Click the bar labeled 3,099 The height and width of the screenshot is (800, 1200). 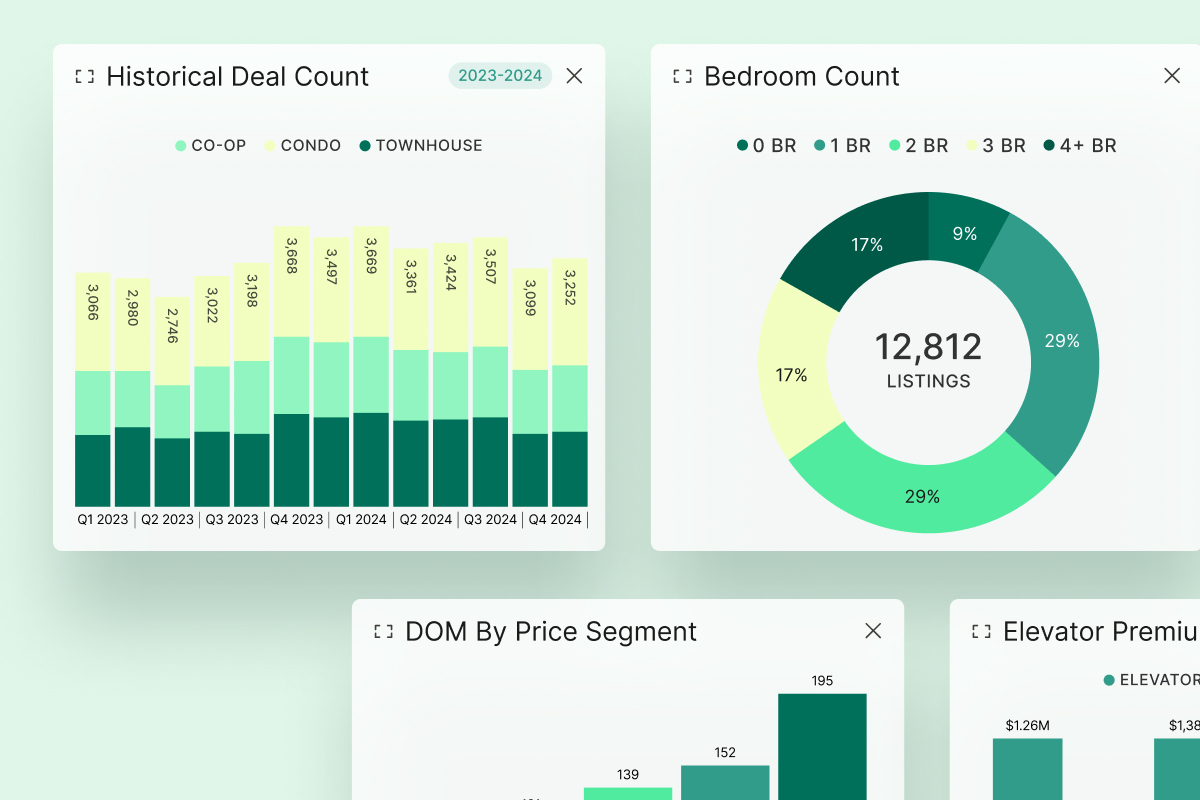coord(530,388)
